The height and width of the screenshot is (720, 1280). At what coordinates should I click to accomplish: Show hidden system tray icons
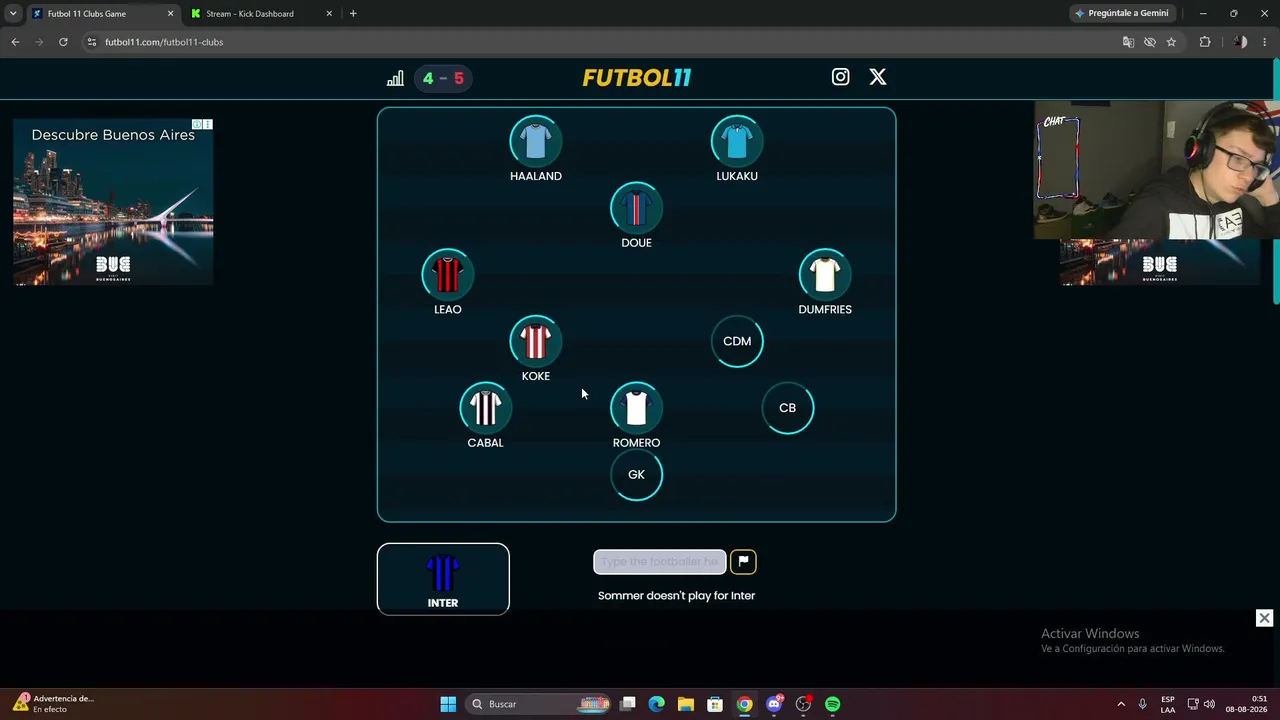point(1121,704)
